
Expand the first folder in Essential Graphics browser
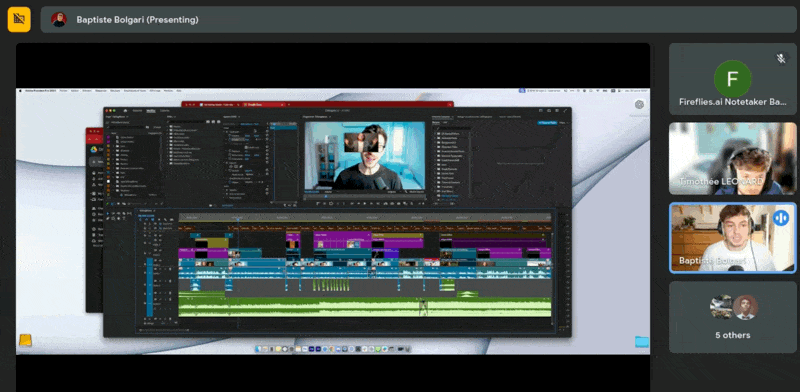[435, 134]
